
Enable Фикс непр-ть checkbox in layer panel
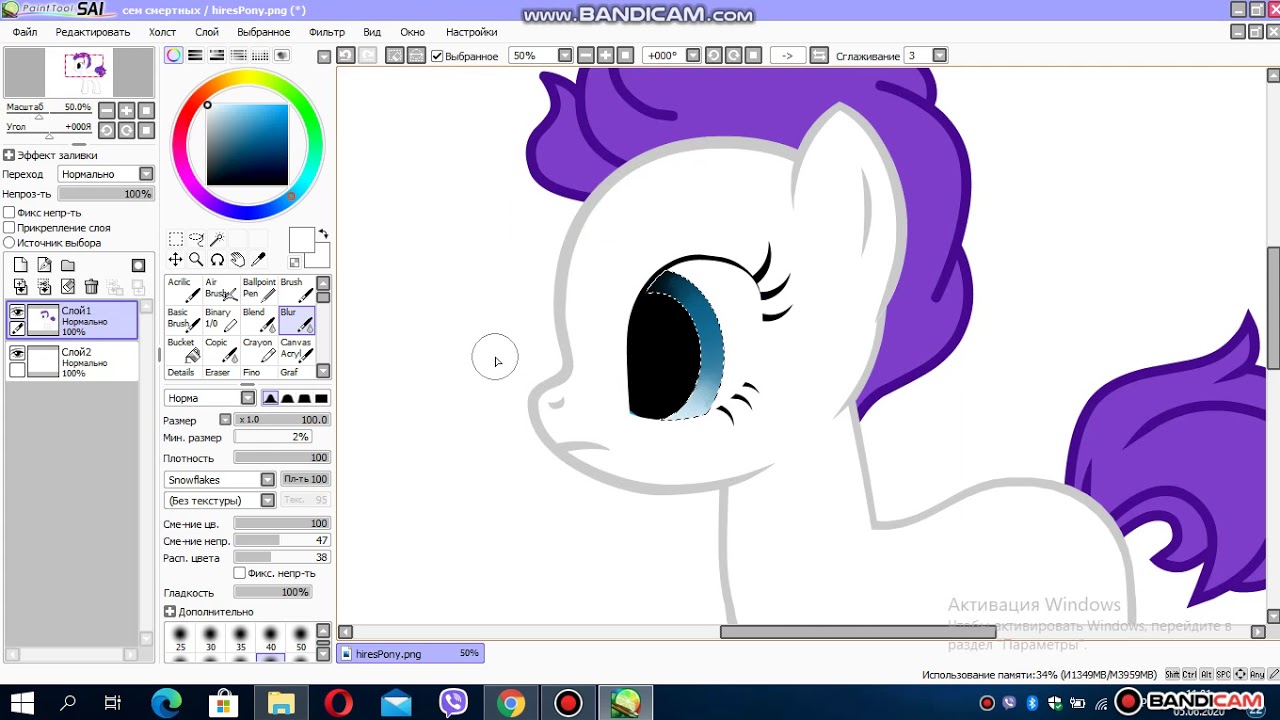[x=9, y=213]
